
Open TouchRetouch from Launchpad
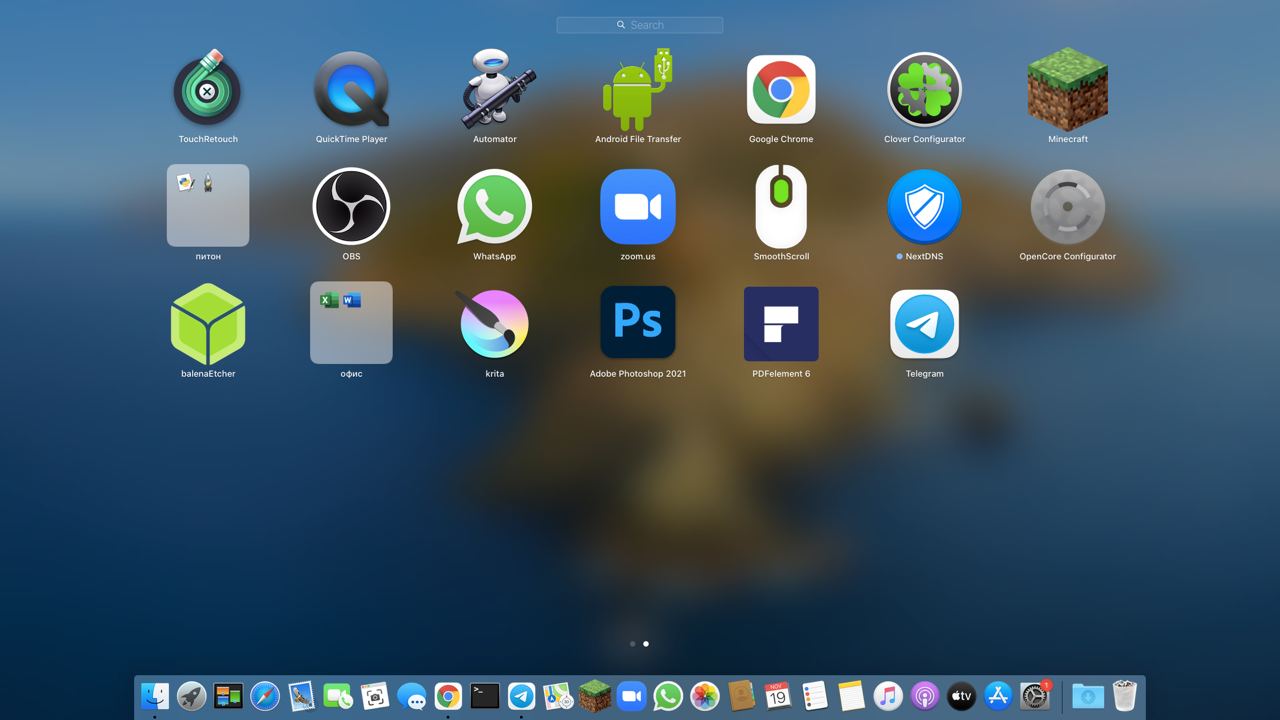pos(207,90)
